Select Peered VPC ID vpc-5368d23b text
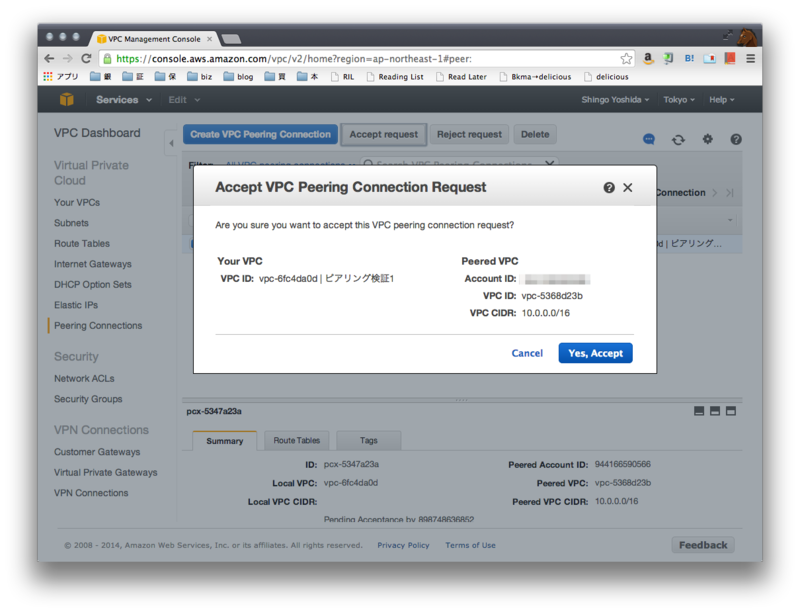Screen dimensions: 800x614 (552, 296)
